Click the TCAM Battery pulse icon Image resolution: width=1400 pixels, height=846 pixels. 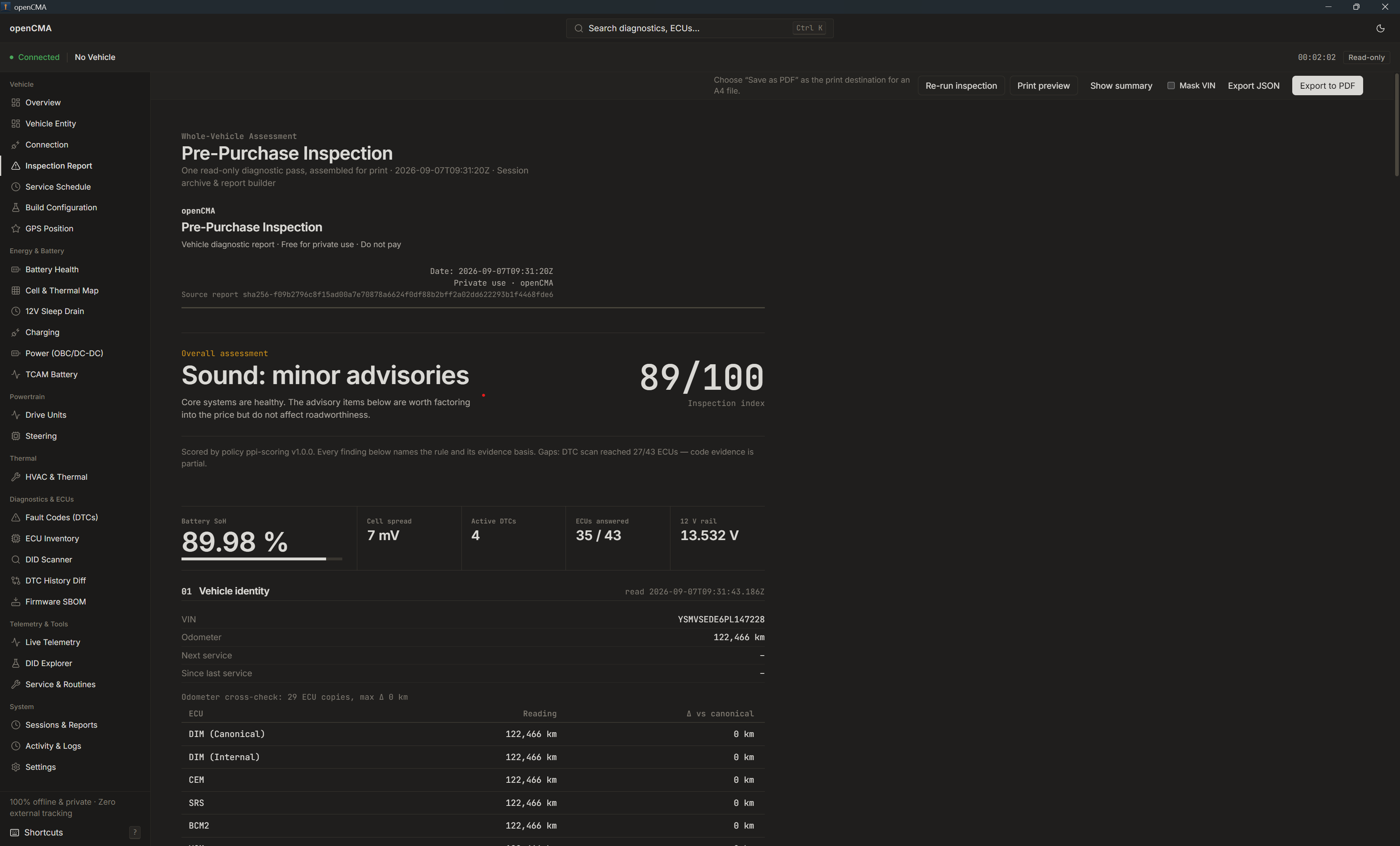coord(15,374)
